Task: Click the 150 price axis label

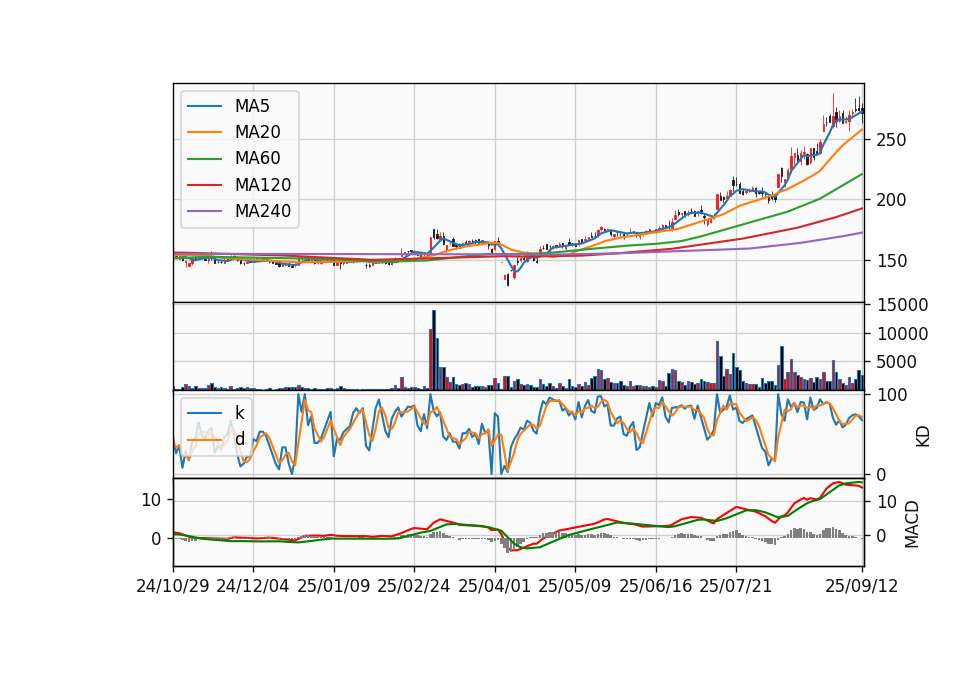Action: coord(891,261)
